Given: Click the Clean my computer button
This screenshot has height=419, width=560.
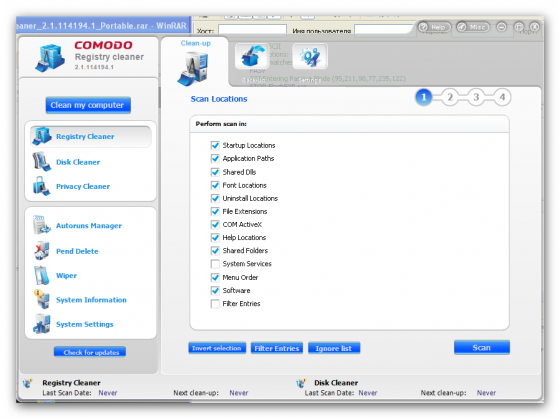Looking at the screenshot, I should pos(88,105).
